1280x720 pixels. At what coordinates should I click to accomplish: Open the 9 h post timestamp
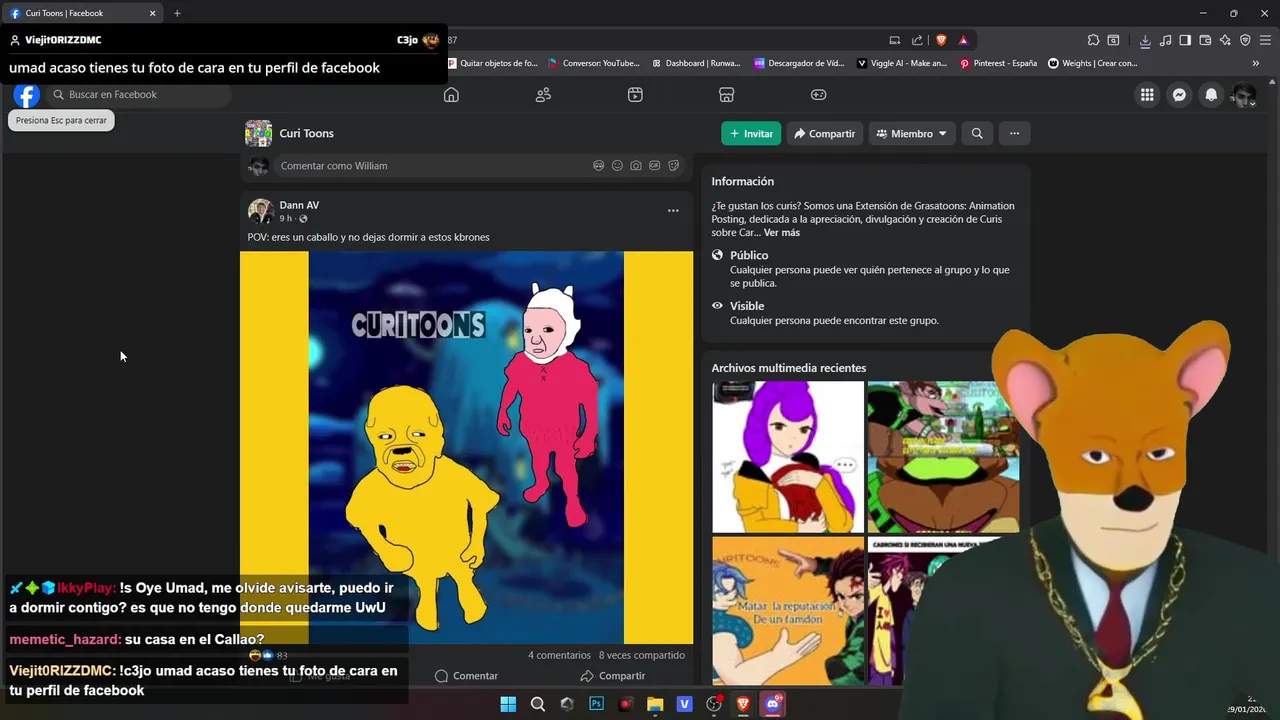[x=286, y=219]
